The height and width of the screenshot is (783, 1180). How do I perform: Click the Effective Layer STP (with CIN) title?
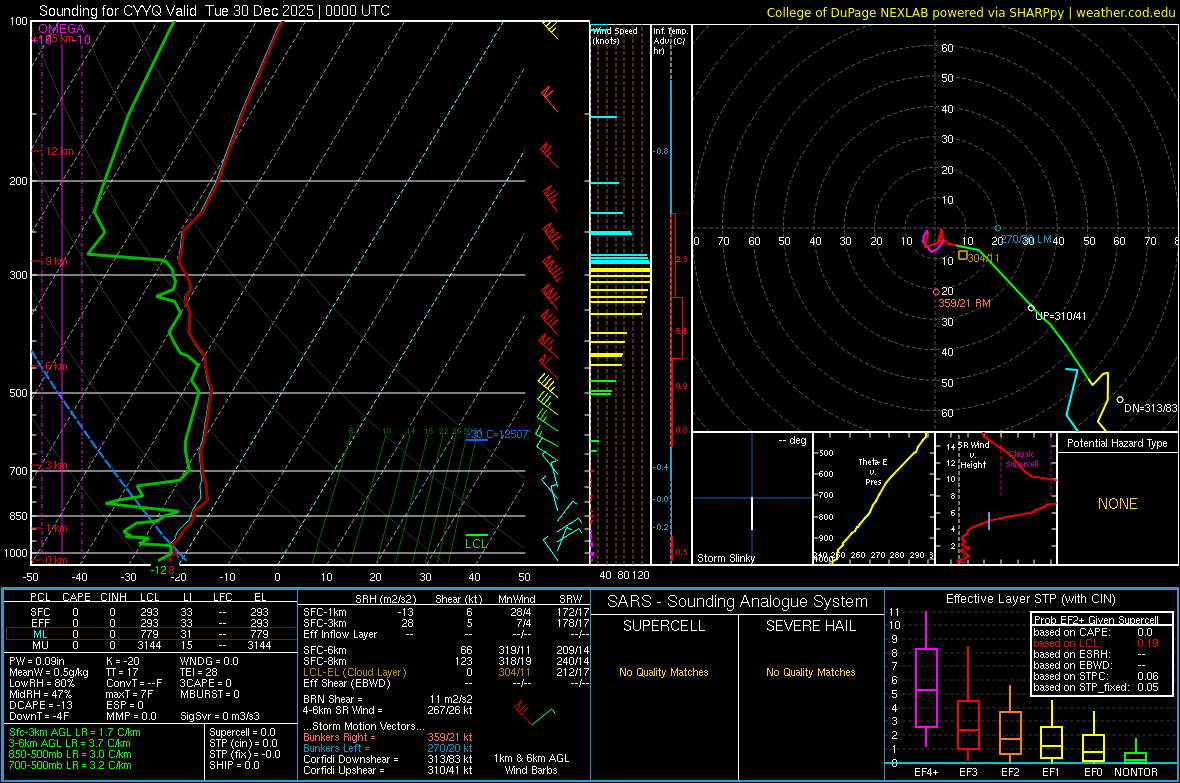1030,599
